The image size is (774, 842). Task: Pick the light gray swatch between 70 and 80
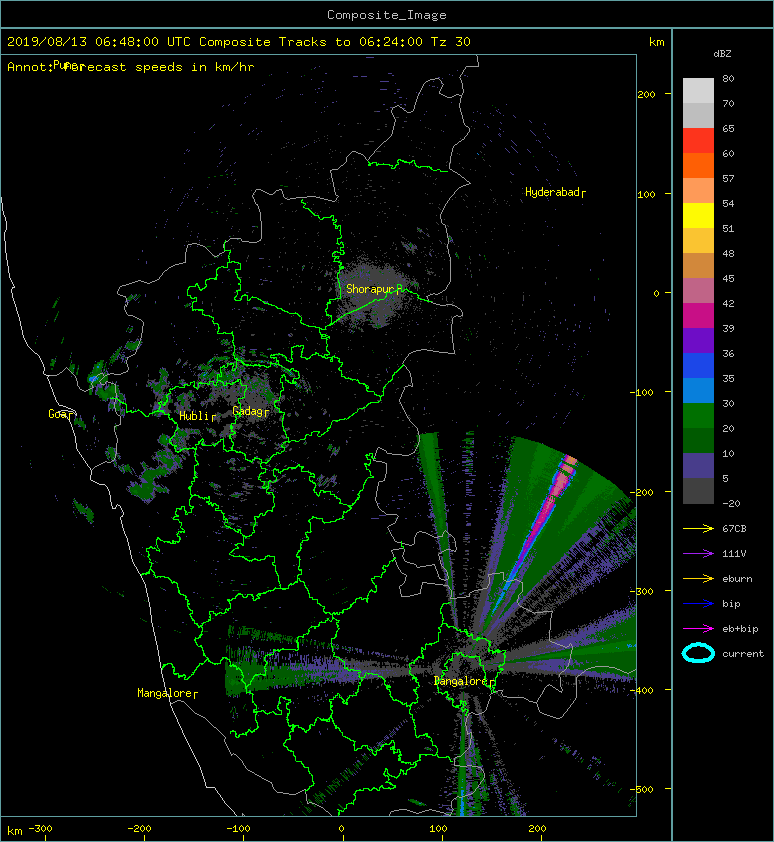[698, 91]
